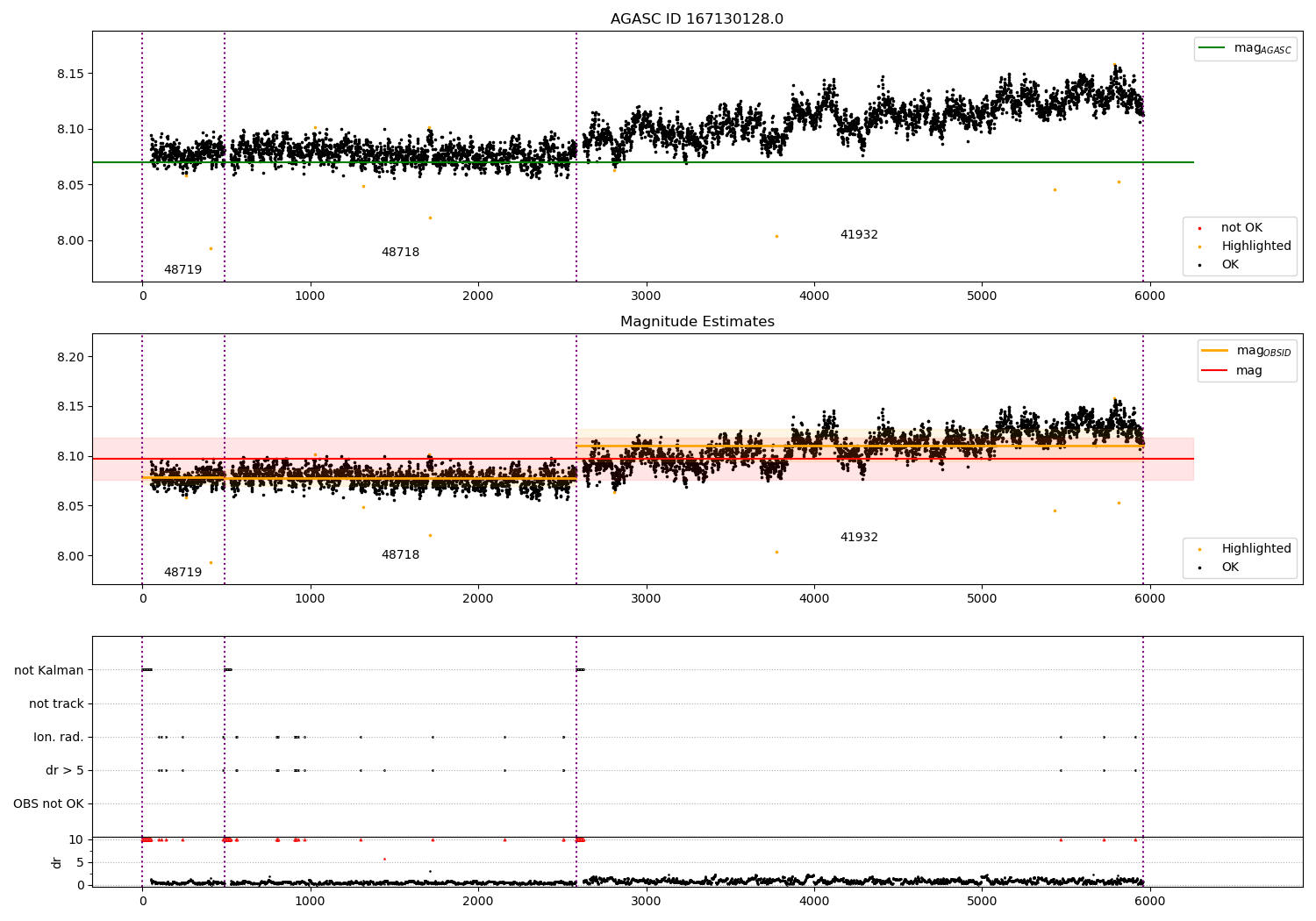The width and height of the screenshot is (1316, 921).
Task: Click the 'AGASC ID 167130128.0' plot title
Action: point(697,19)
